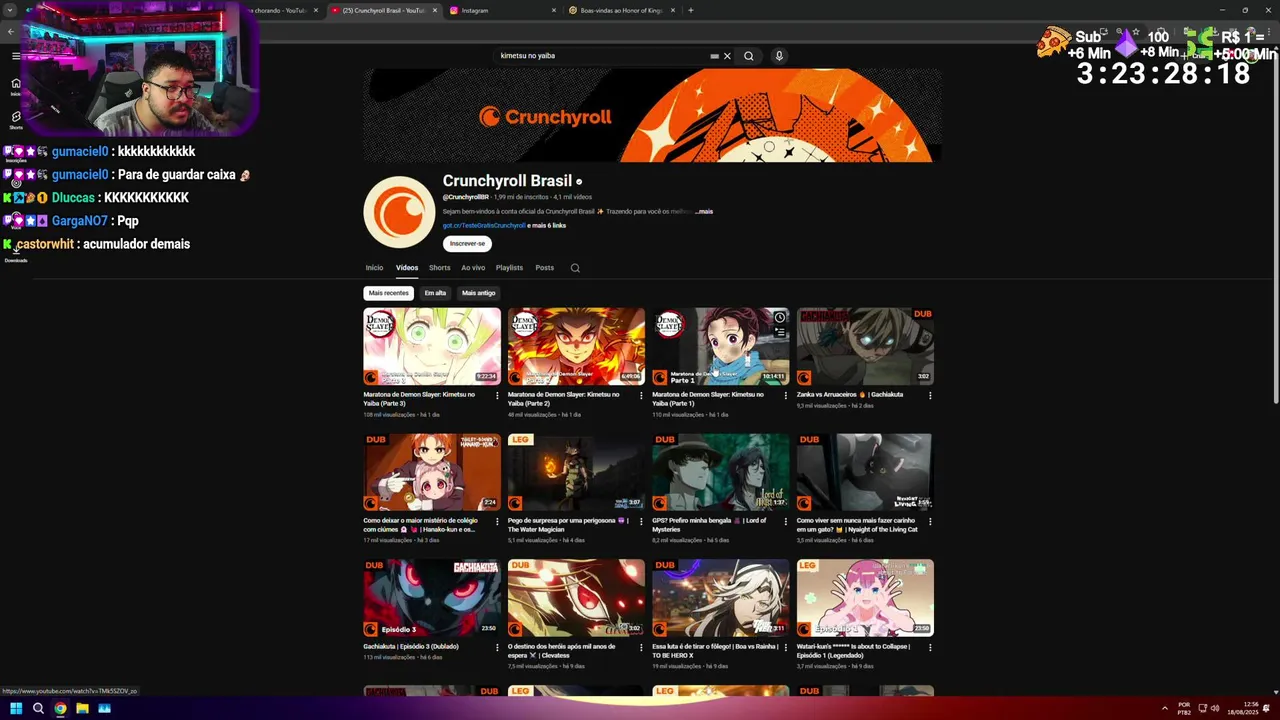Viewport: 1280px width, 720px height.
Task: Show hidden system tray icons chevron
Action: tap(1164, 709)
